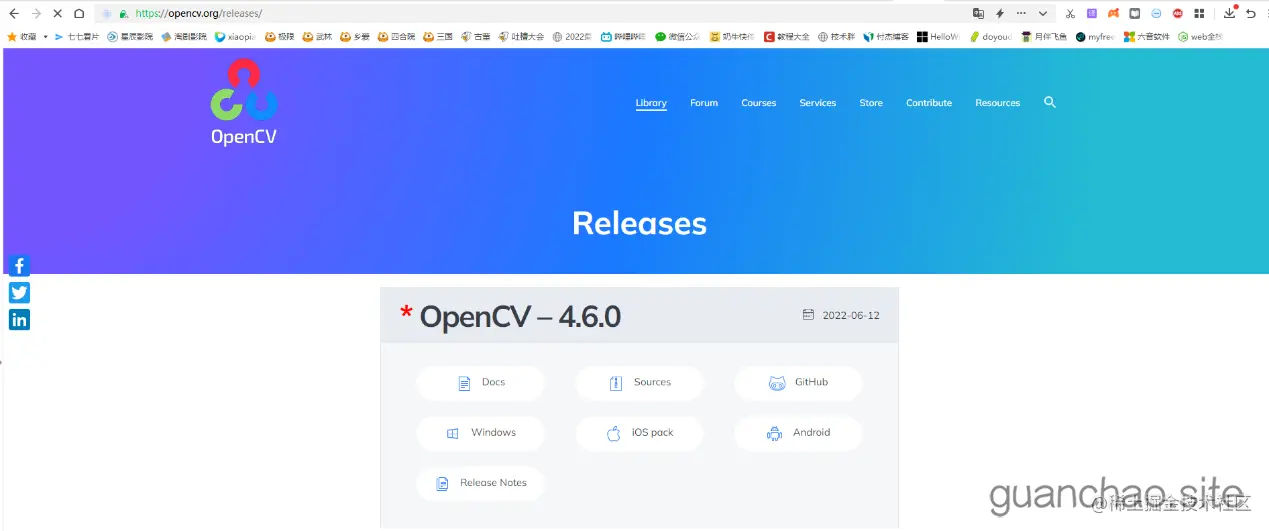The height and width of the screenshot is (531, 1269).
Task: Click the browser forward arrow
Action: pos(36,13)
